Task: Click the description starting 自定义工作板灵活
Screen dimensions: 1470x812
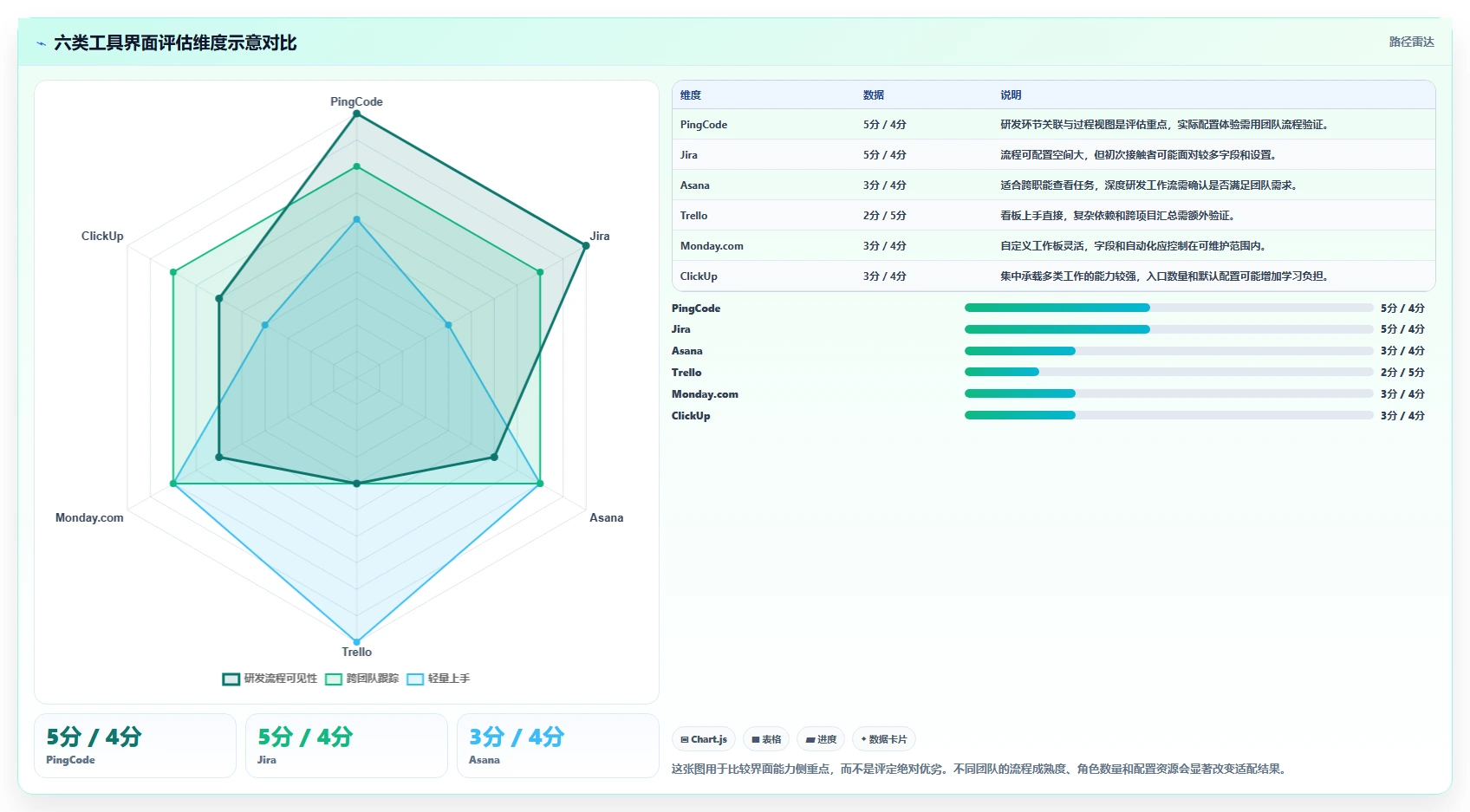Action: [1134, 246]
